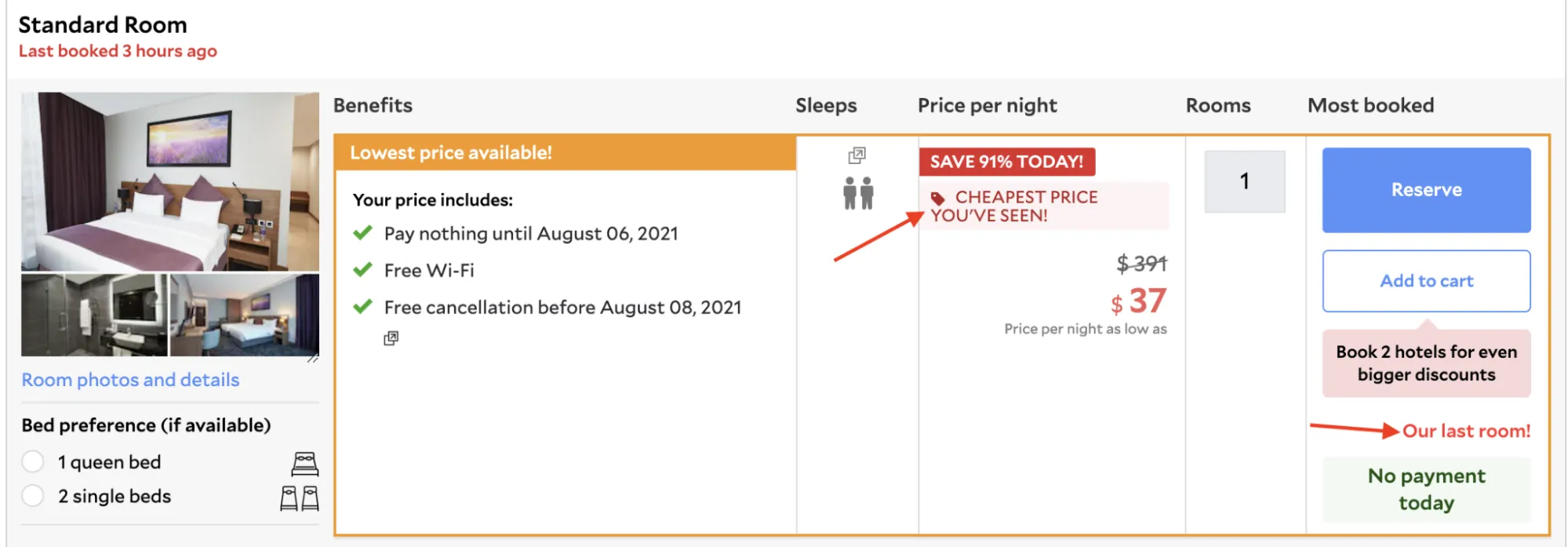Open Room photos and details link
Viewport: 1568px width, 547px height.
[x=130, y=380]
